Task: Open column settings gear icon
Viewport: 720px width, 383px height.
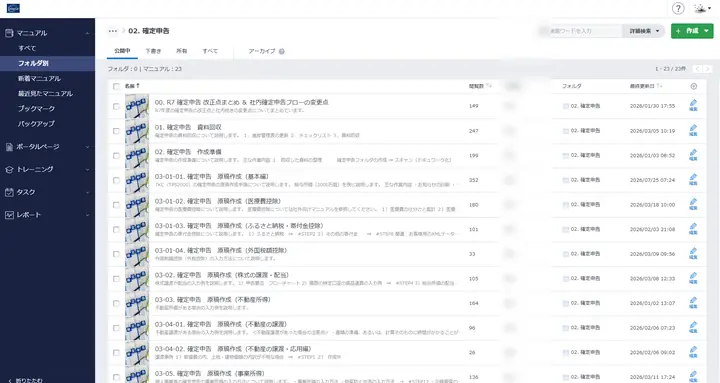Action: 693,86
